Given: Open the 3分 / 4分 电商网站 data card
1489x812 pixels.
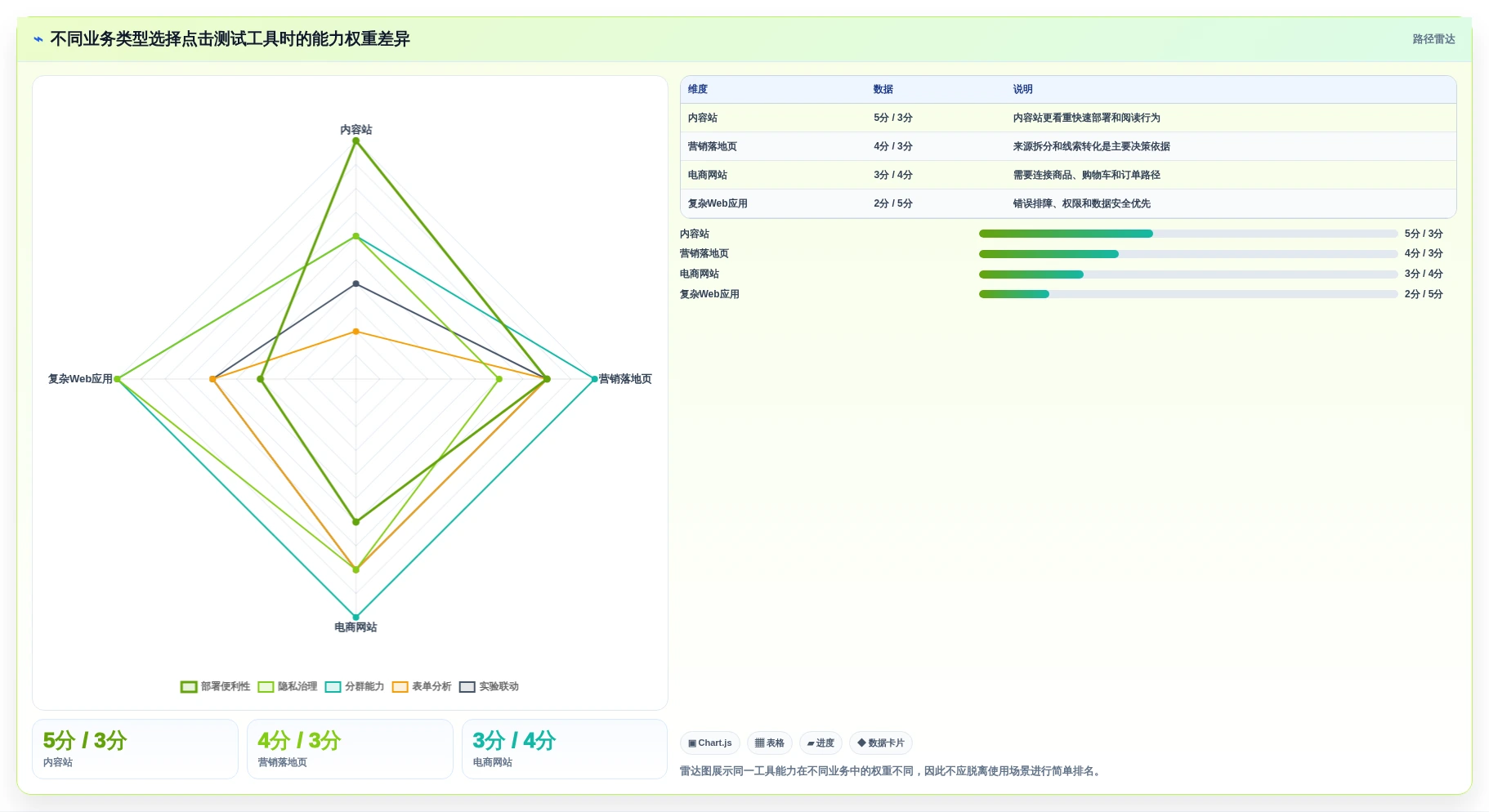Looking at the screenshot, I should [x=565, y=749].
